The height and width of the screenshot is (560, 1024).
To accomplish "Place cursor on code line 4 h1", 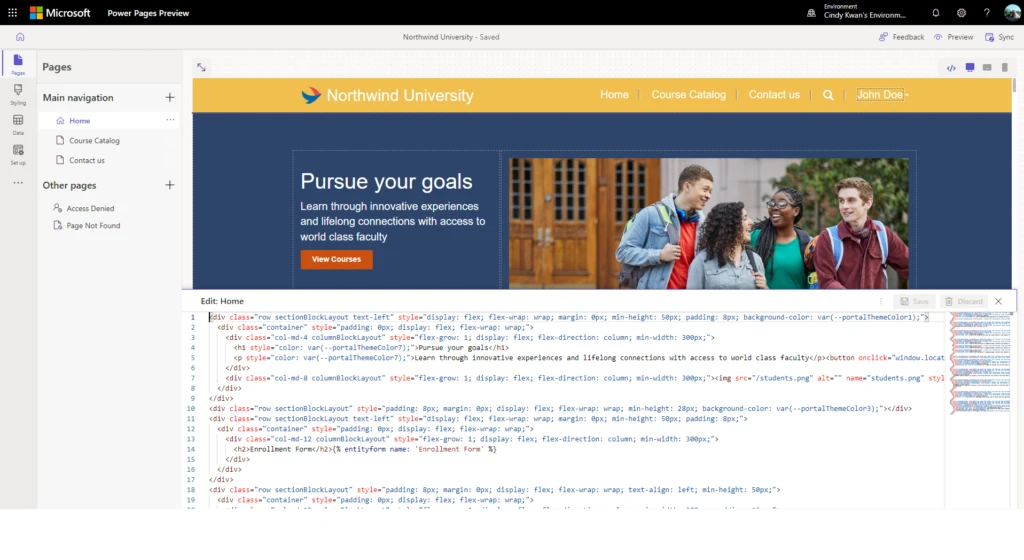I will (371, 348).
